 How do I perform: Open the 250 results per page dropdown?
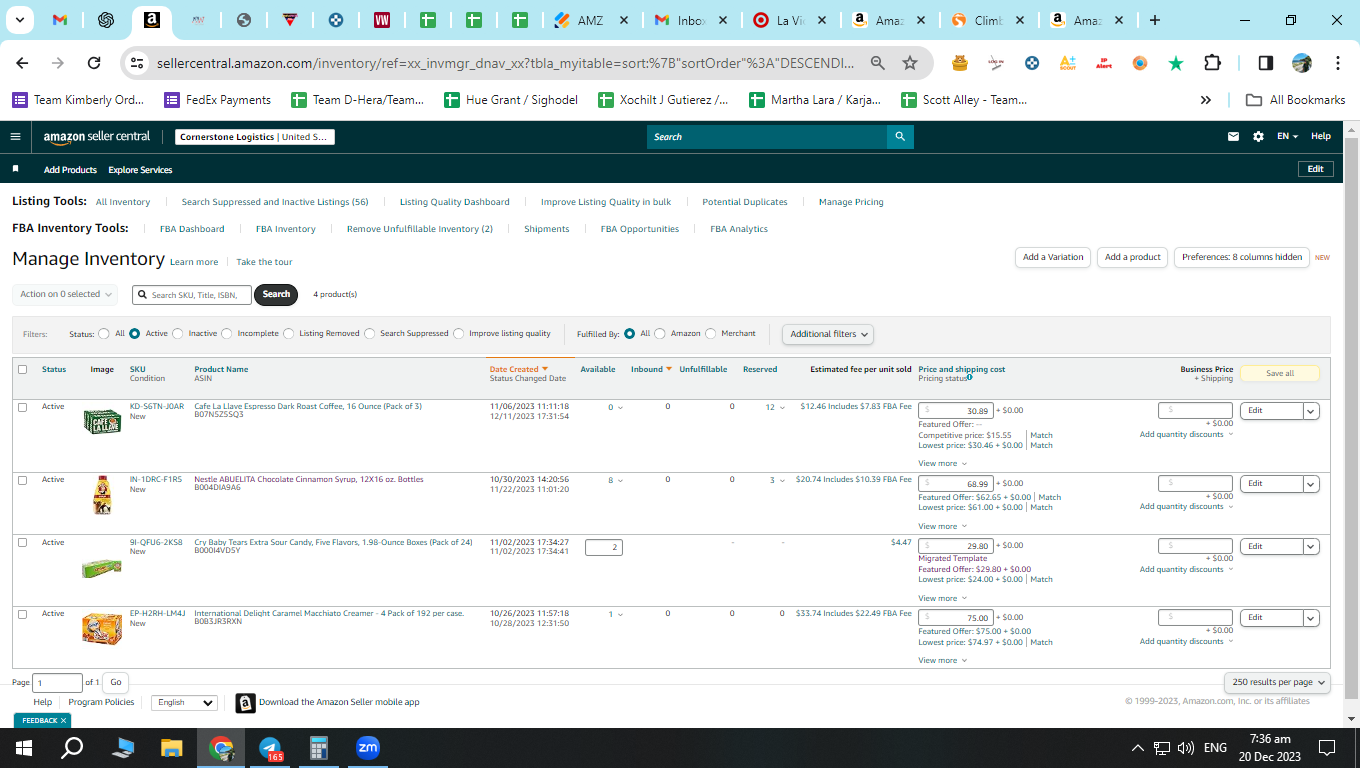pos(1277,682)
